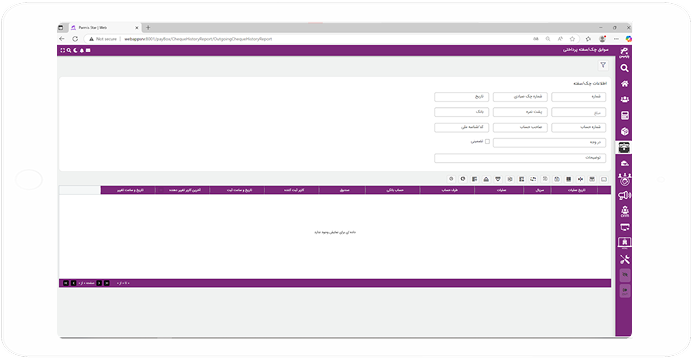Open the calculator icon in the sidebar
Image resolution: width=694 pixels, height=360 pixels.
(625, 116)
